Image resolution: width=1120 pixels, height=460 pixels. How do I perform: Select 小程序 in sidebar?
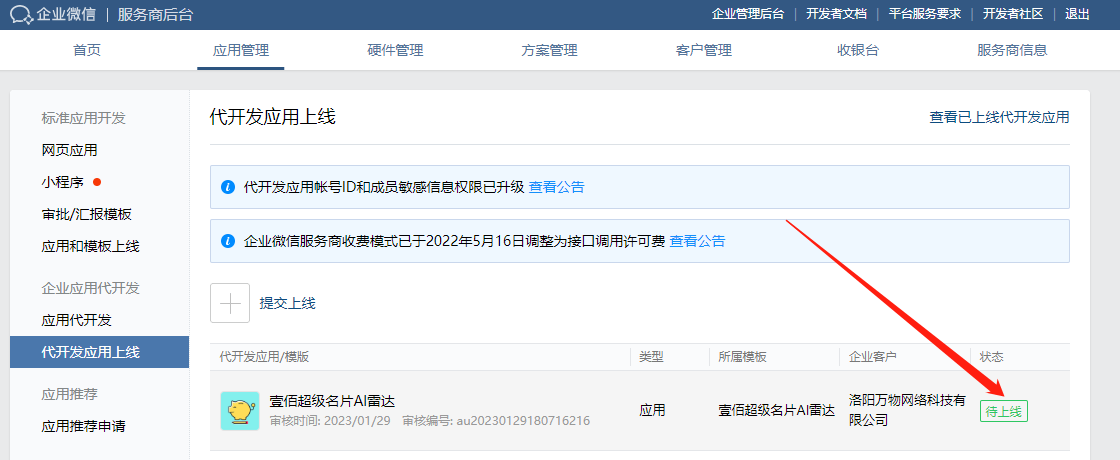tap(63, 182)
